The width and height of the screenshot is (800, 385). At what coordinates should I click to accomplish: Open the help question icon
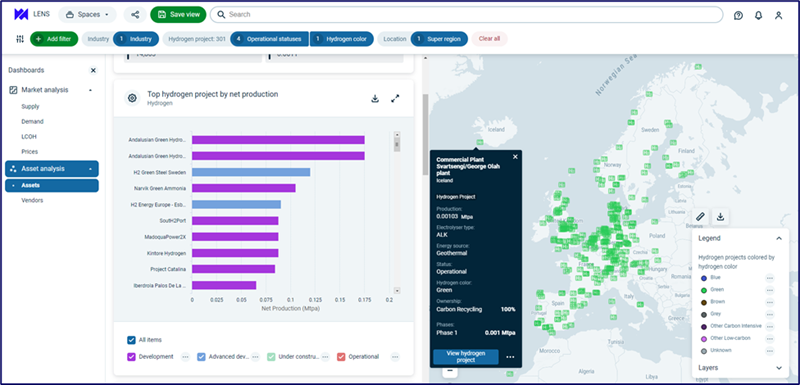[738, 15]
